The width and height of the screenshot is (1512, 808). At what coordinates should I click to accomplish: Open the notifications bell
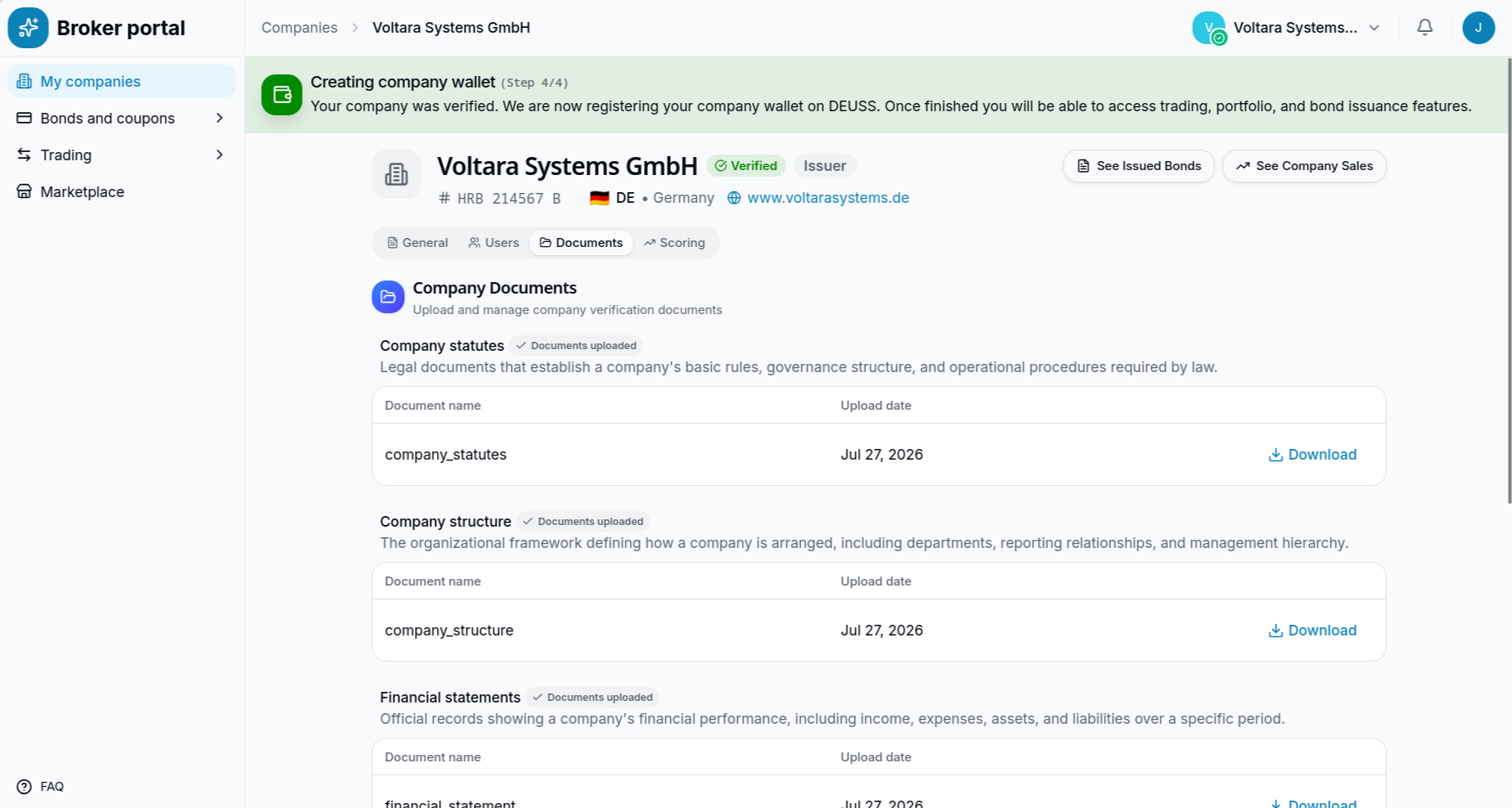point(1424,28)
